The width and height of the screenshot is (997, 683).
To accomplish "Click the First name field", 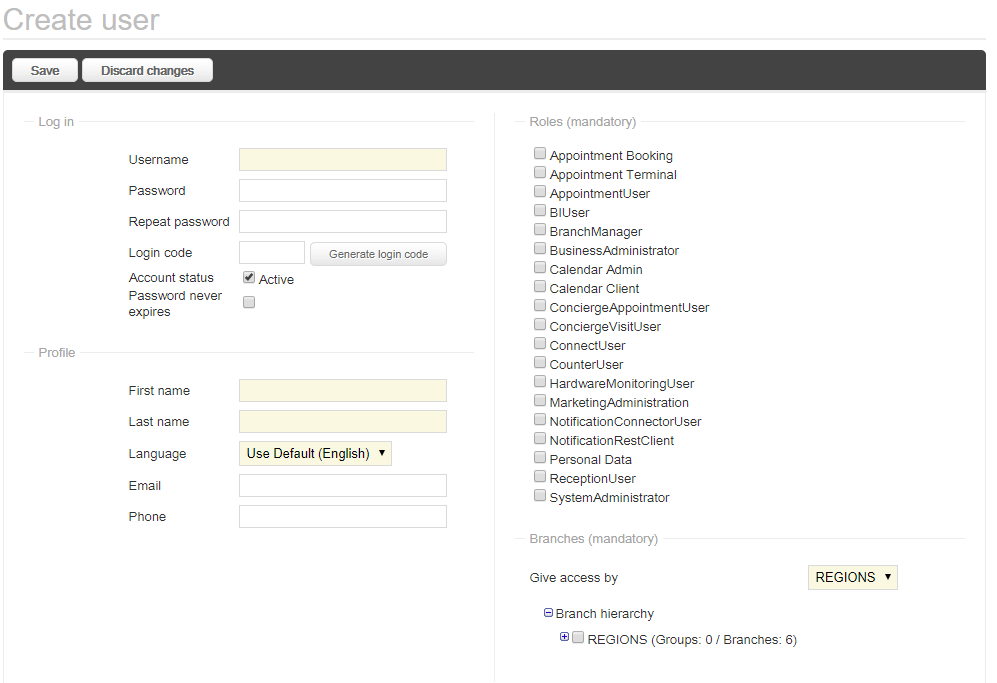I will [343, 390].
